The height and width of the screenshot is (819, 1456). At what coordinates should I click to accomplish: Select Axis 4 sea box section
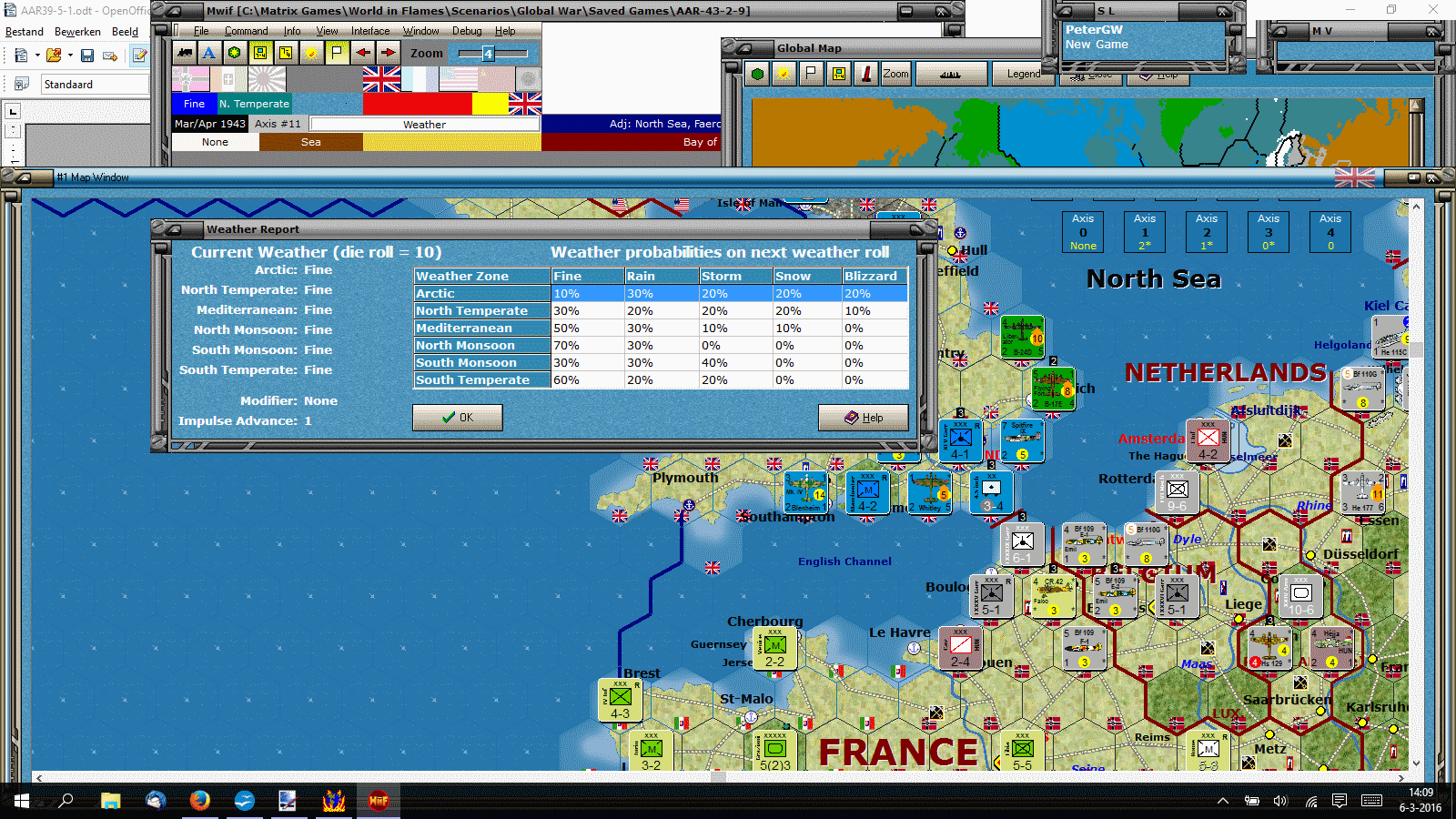(x=1330, y=232)
